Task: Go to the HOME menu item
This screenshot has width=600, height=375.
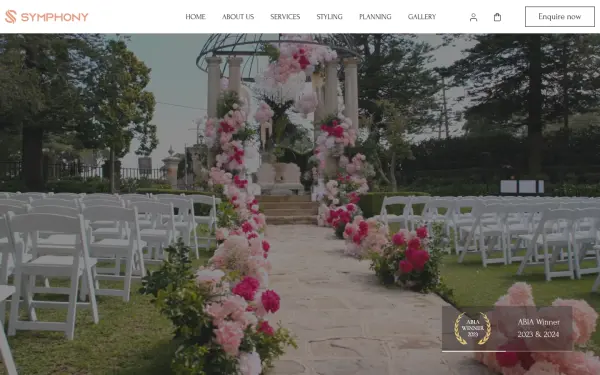Action: click(x=195, y=16)
